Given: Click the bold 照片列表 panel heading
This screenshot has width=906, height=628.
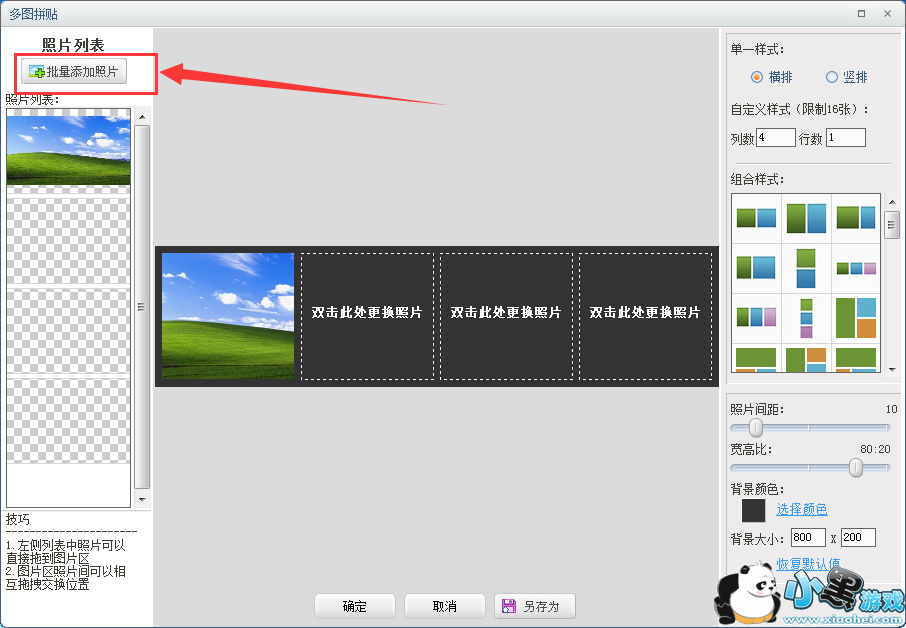Looking at the screenshot, I should click(73, 45).
